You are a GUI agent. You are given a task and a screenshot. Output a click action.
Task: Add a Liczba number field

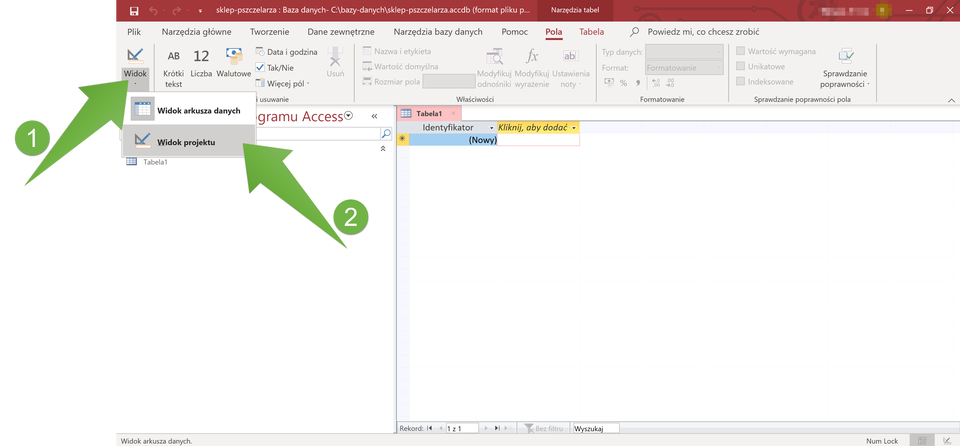[201, 57]
